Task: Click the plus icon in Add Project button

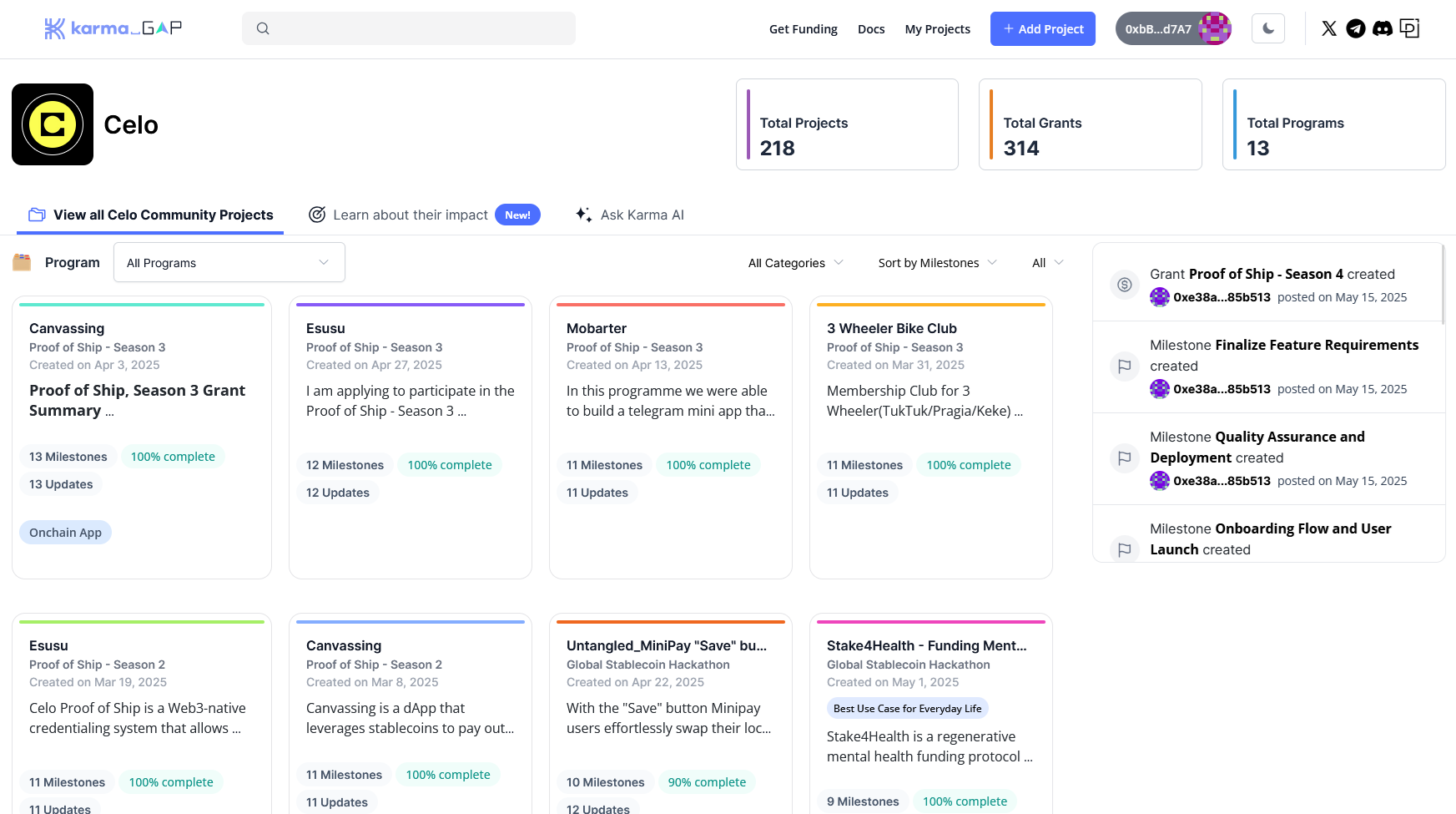Action: [1009, 28]
